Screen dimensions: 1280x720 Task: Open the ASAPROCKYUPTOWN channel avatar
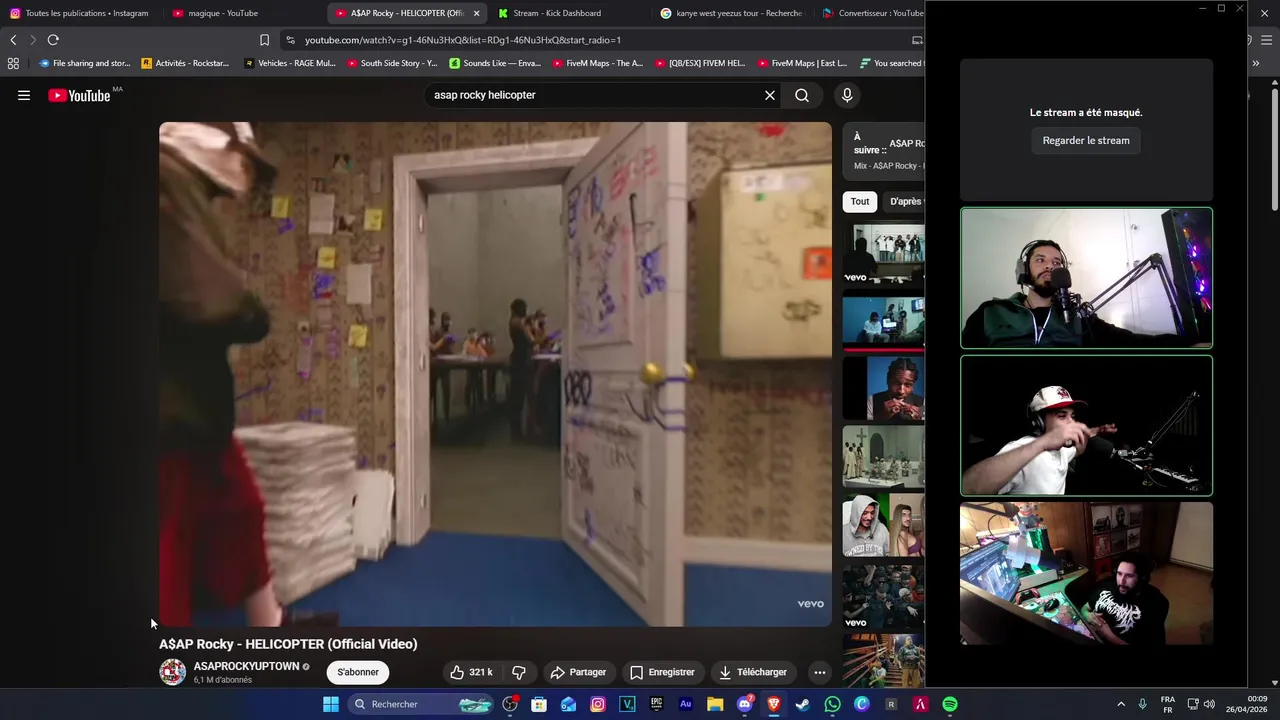pos(172,672)
